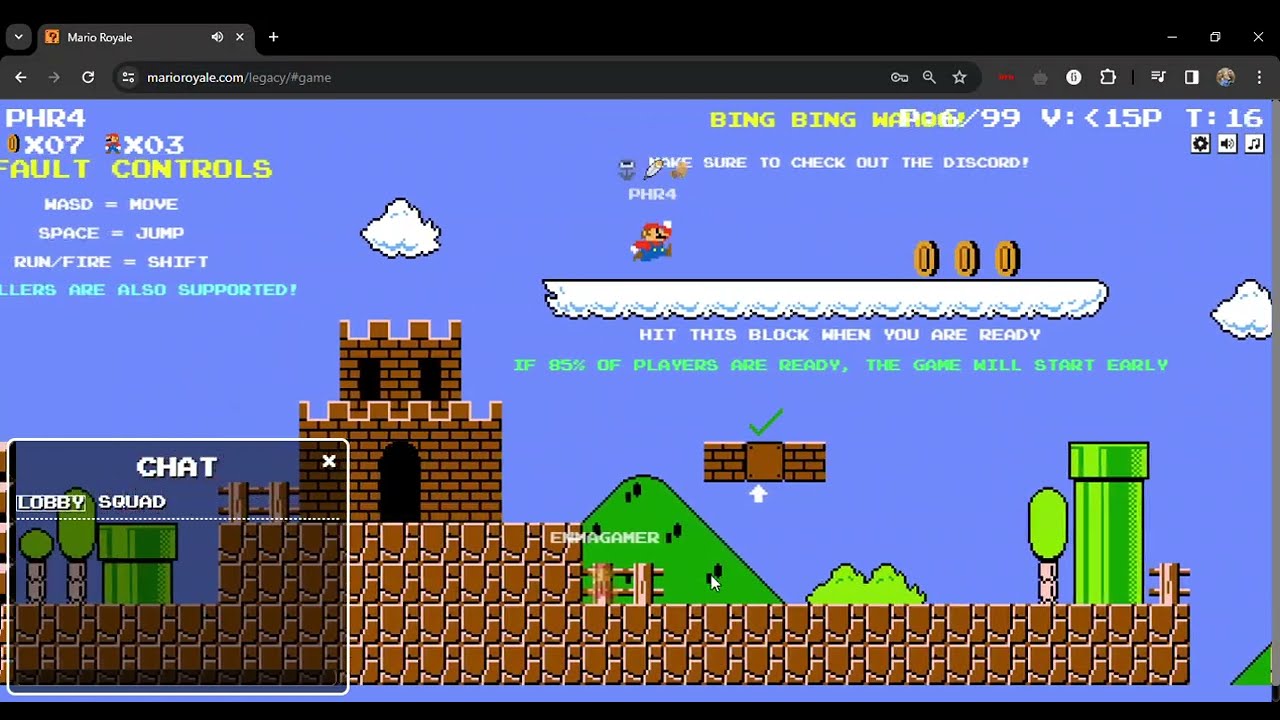Click the PHR4 player name at top left

[46, 119]
